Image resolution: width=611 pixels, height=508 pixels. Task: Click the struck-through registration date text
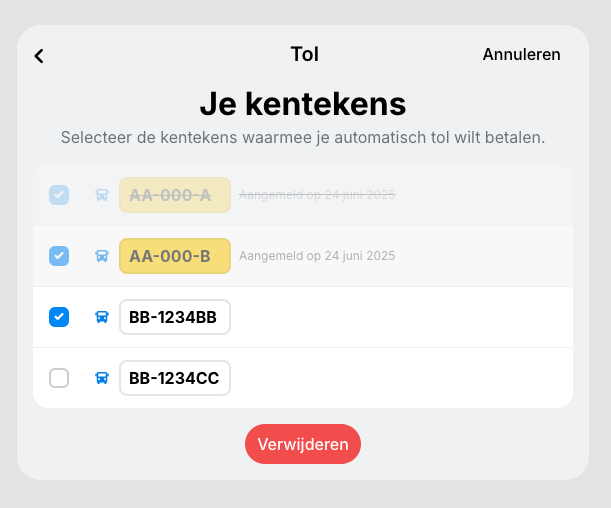click(x=317, y=195)
